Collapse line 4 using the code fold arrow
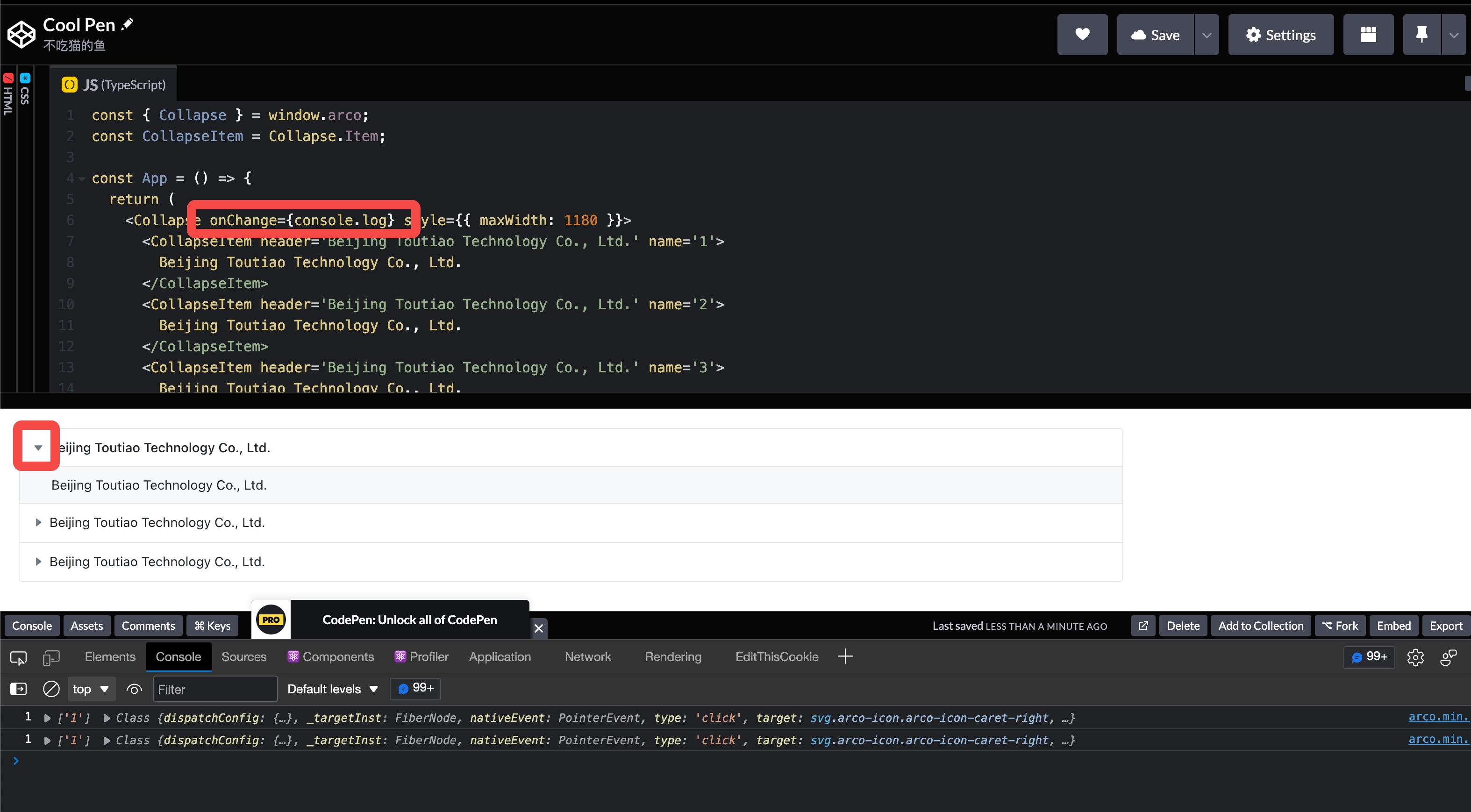The height and width of the screenshot is (812, 1471). coord(81,178)
